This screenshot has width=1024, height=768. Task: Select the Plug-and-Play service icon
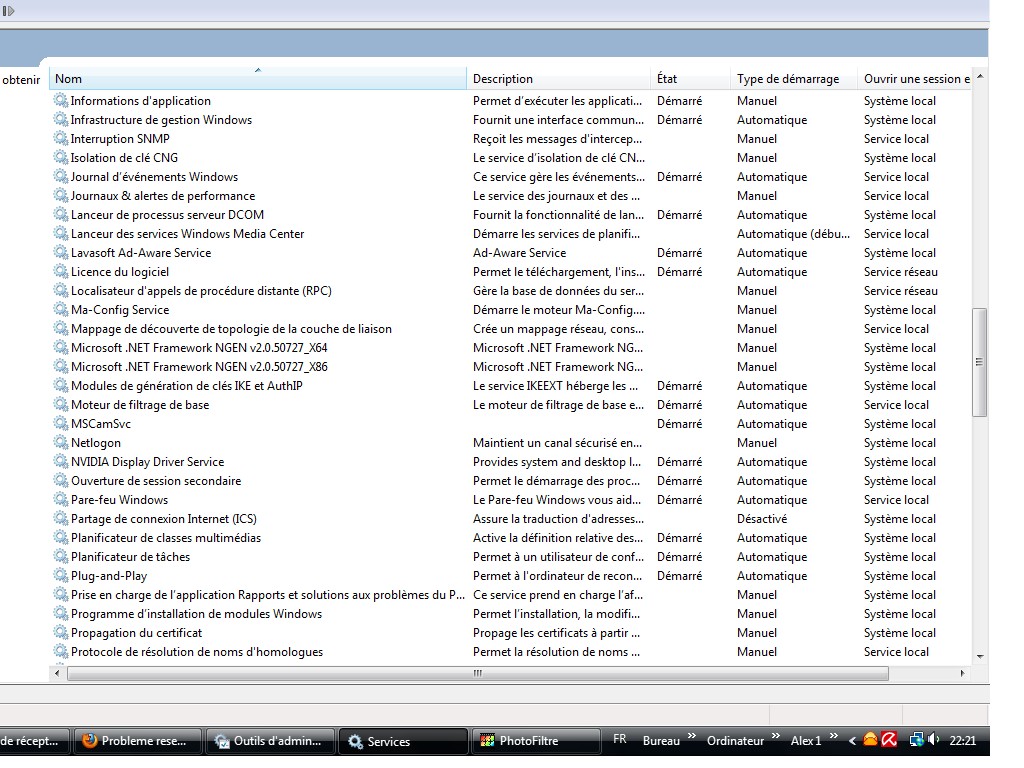click(x=61, y=575)
